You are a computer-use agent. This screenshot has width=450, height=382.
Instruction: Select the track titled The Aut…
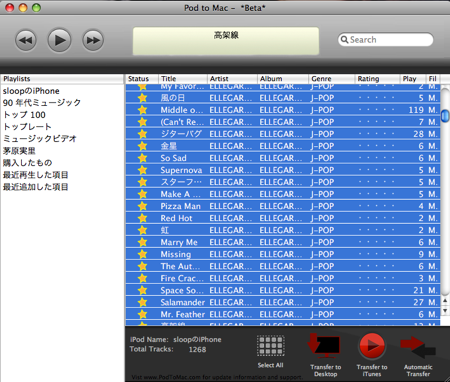180,266
